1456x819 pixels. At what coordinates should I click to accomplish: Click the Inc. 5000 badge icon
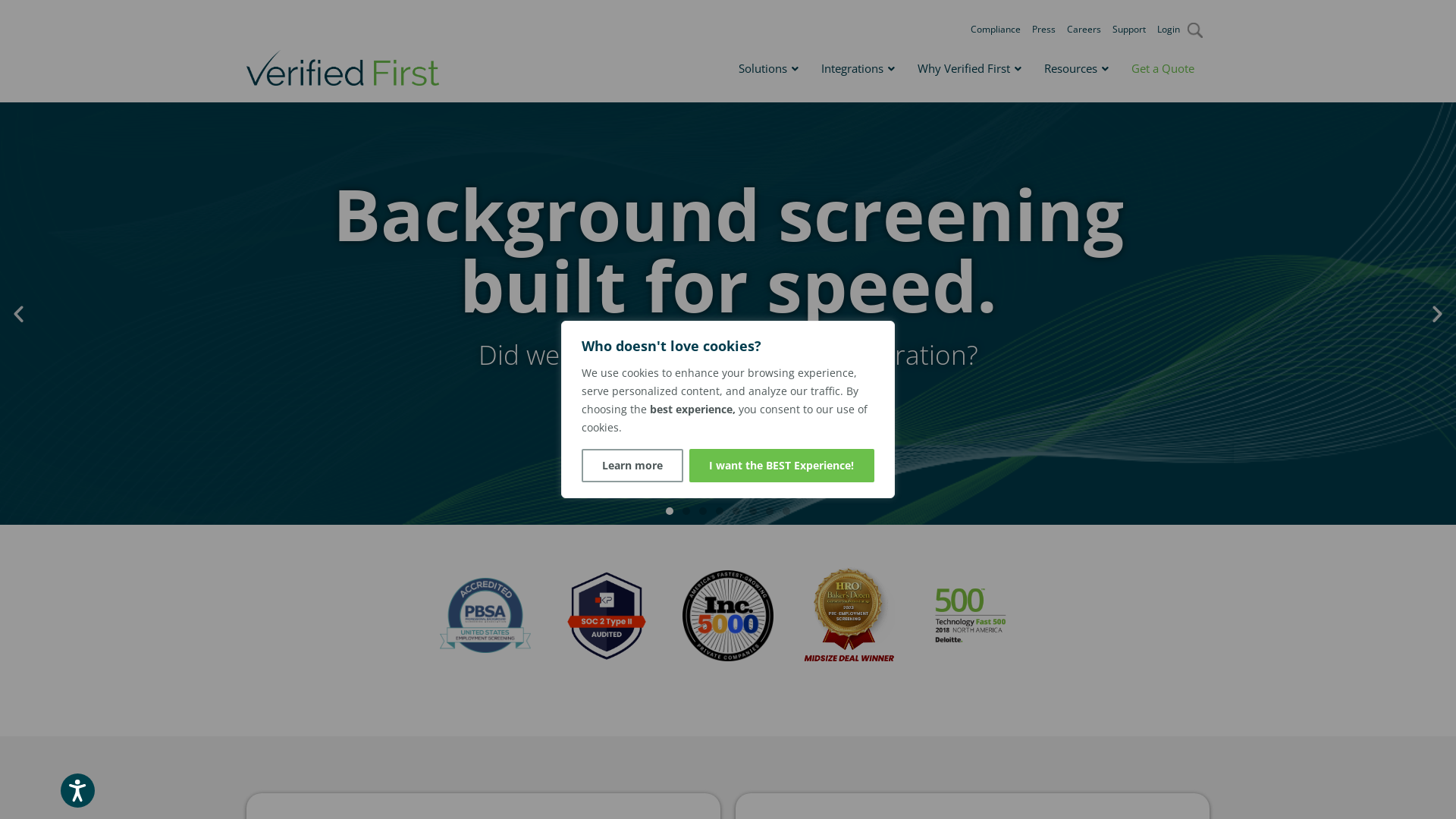[x=727, y=615]
